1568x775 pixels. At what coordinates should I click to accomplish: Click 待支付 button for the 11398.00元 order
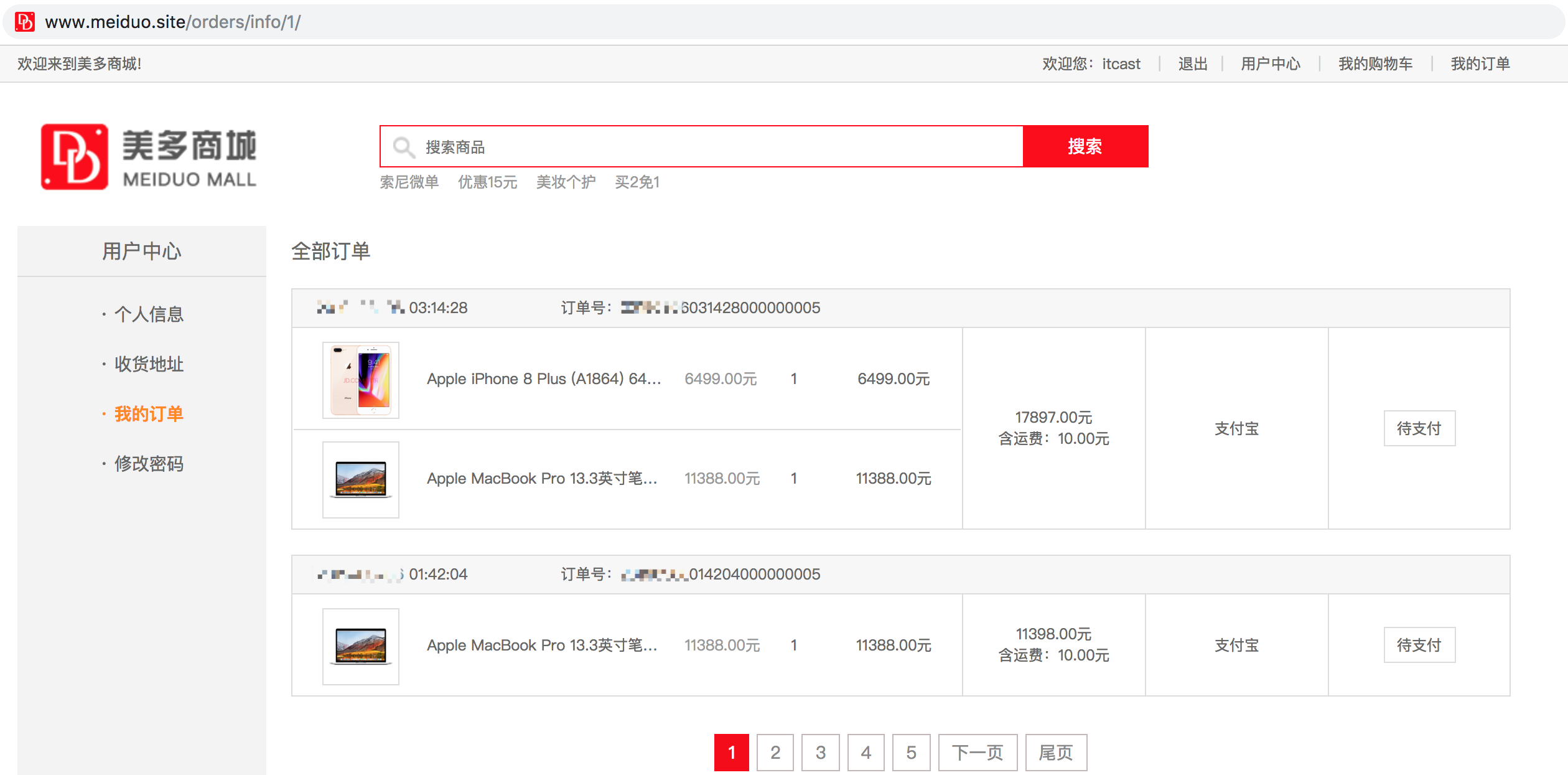click(x=1419, y=645)
